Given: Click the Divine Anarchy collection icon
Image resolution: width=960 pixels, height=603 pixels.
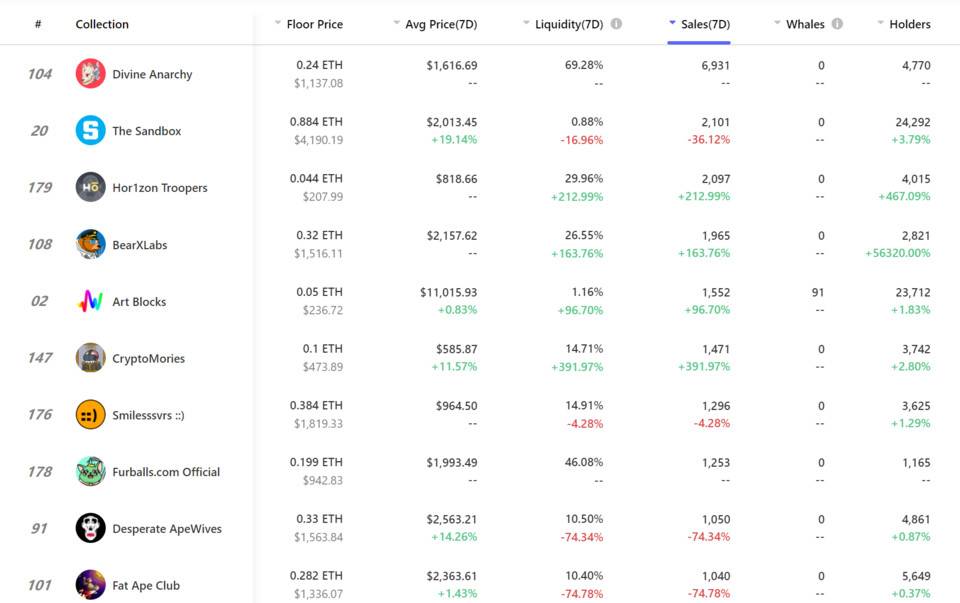Looking at the screenshot, I should click(x=91, y=73).
